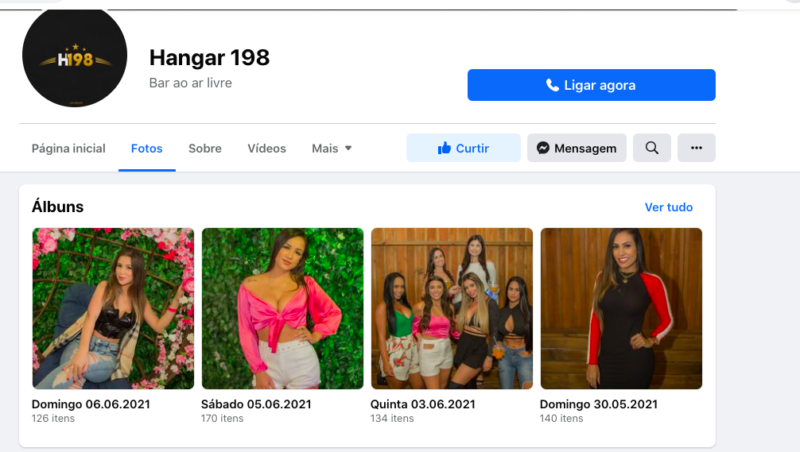Click the 126 itens count text
Image resolution: width=800 pixels, height=452 pixels.
point(53,418)
